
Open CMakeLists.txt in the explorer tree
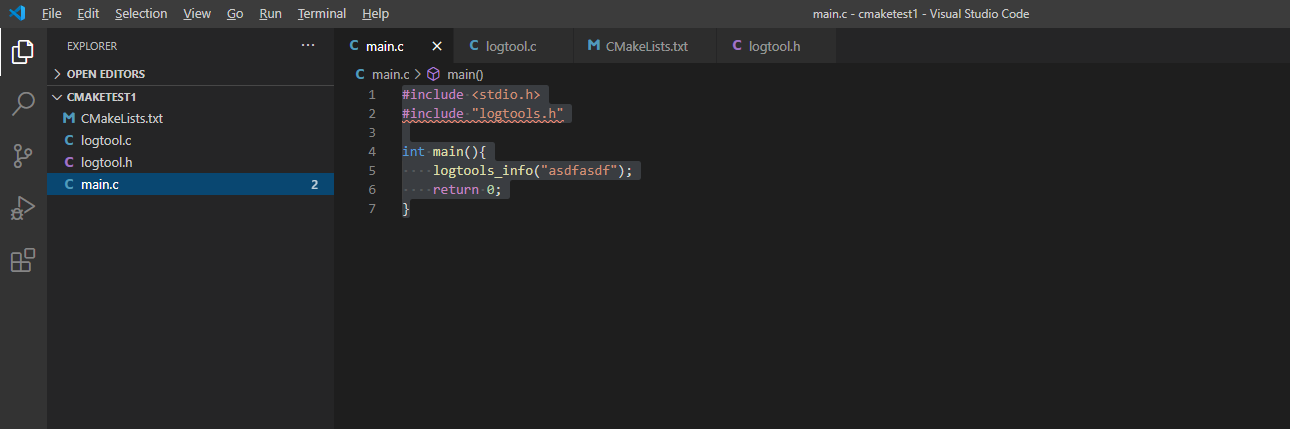(190, 118)
